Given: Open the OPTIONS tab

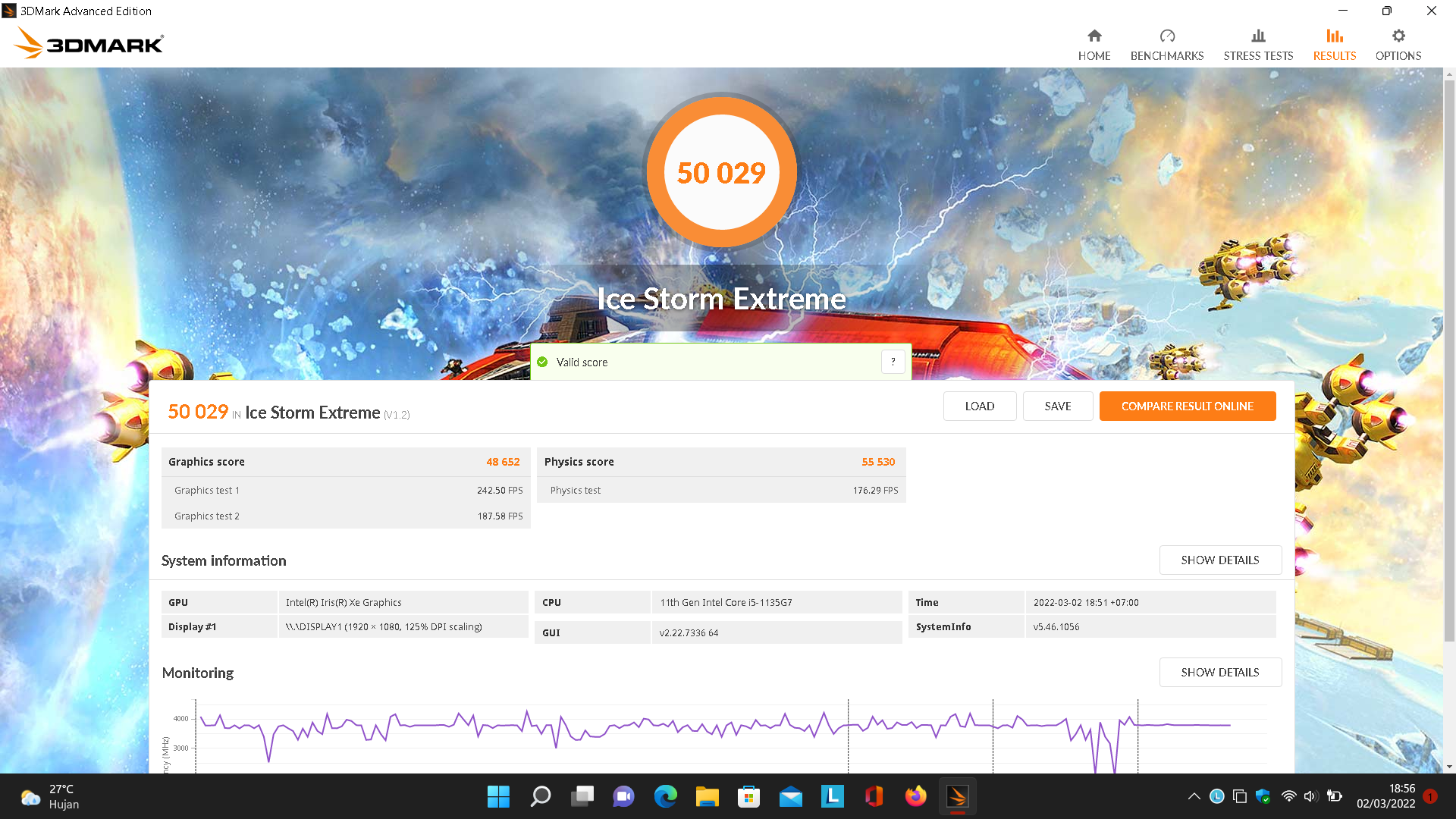Looking at the screenshot, I should [1398, 45].
